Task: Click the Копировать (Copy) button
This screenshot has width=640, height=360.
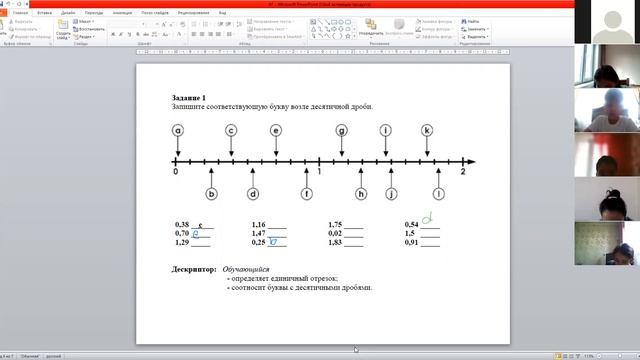Action: pos(24,29)
